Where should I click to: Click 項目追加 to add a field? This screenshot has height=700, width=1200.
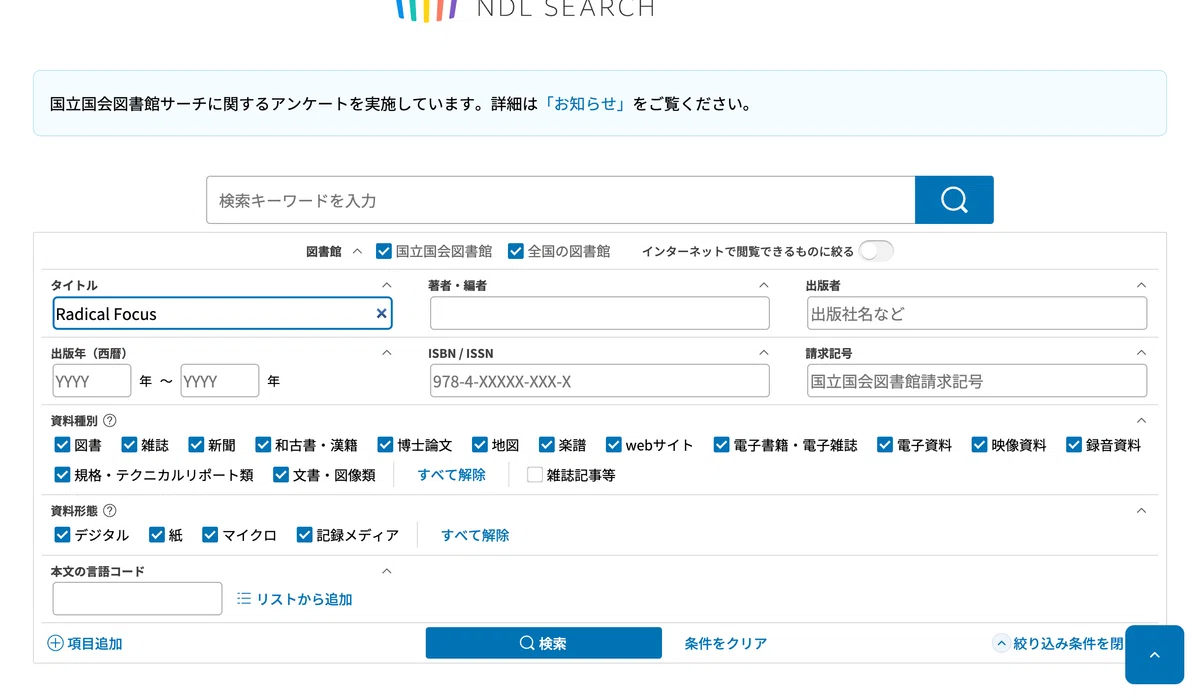(x=85, y=644)
